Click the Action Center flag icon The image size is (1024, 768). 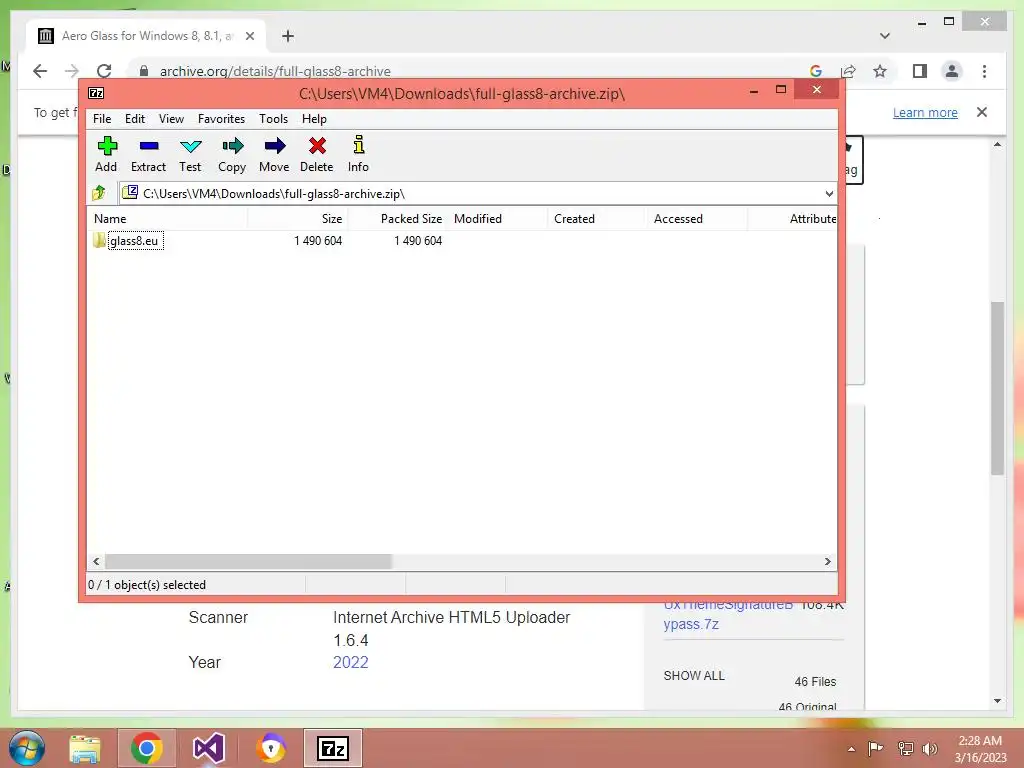point(875,748)
